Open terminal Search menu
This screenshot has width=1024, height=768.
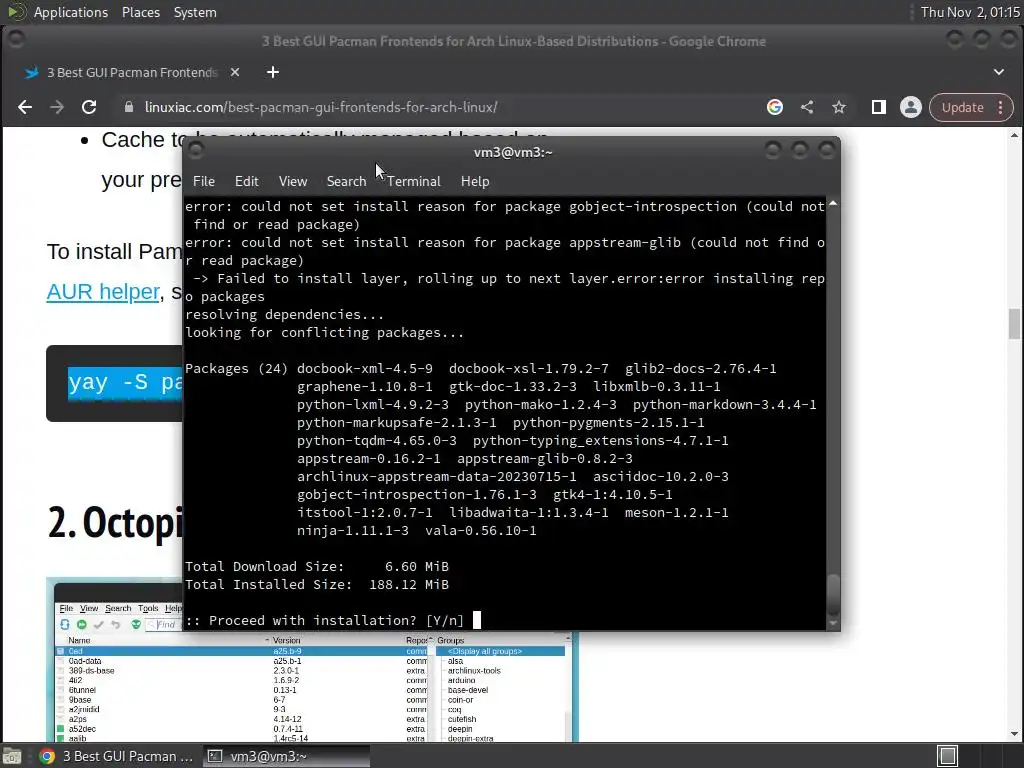click(x=346, y=181)
